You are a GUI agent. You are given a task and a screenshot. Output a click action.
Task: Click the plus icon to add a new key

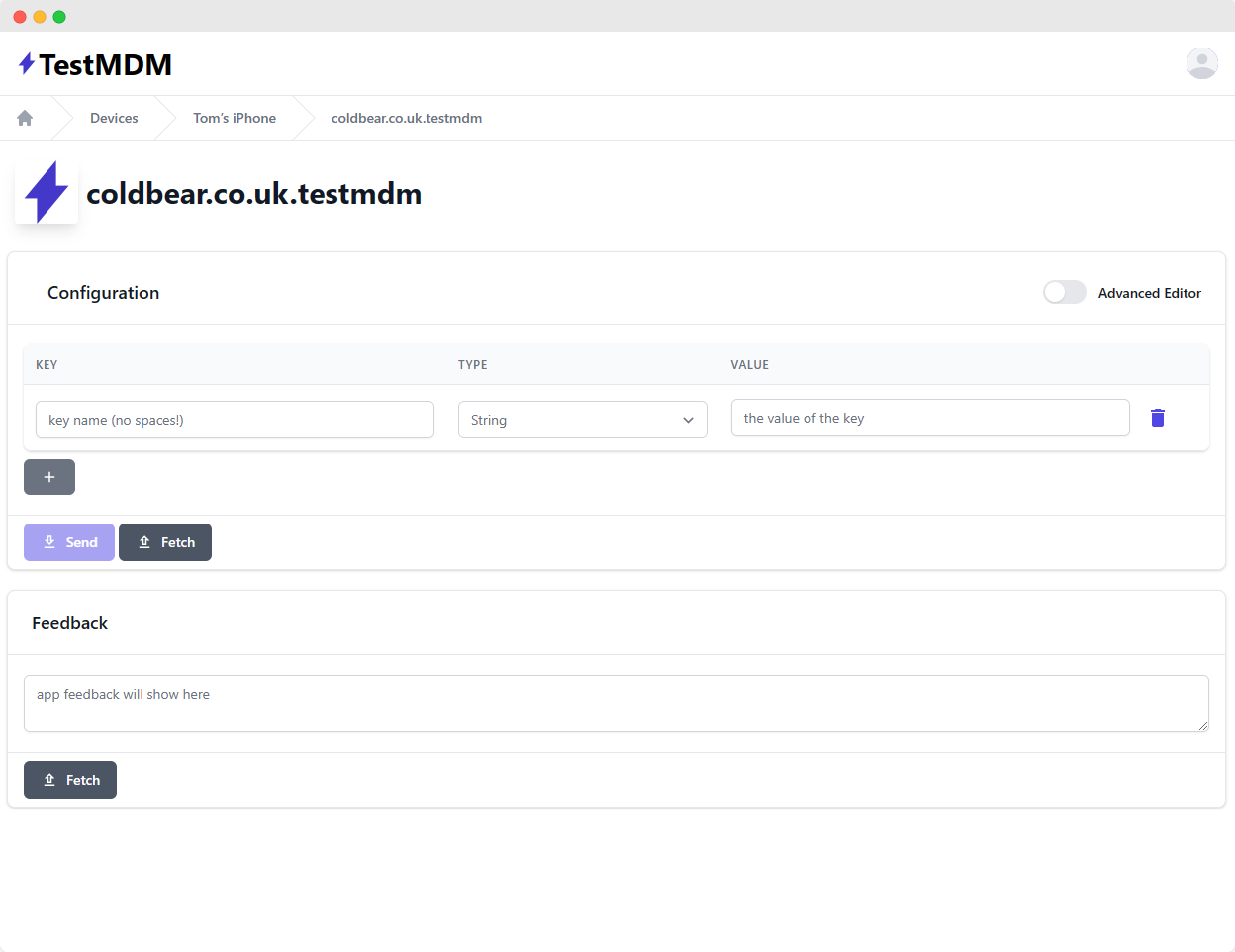pyautogui.click(x=48, y=476)
